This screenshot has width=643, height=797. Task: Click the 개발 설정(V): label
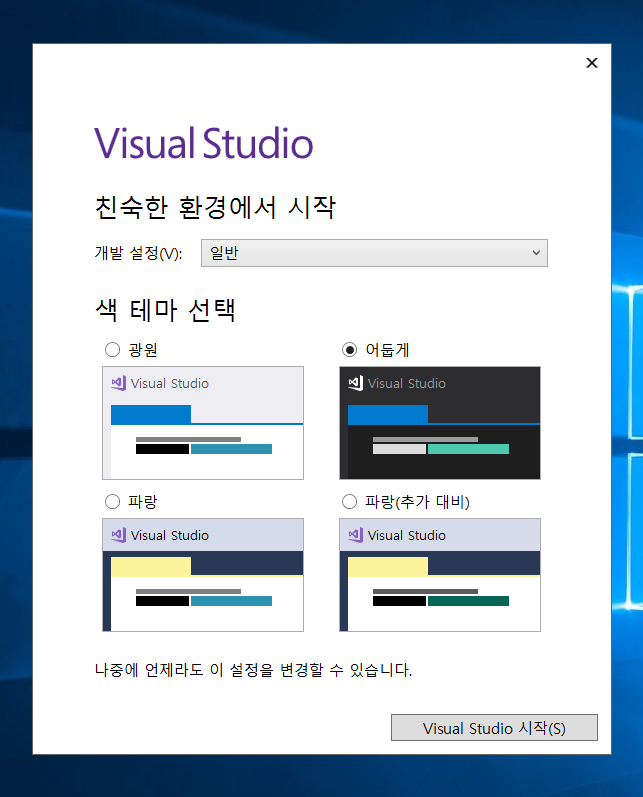[138, 253]
